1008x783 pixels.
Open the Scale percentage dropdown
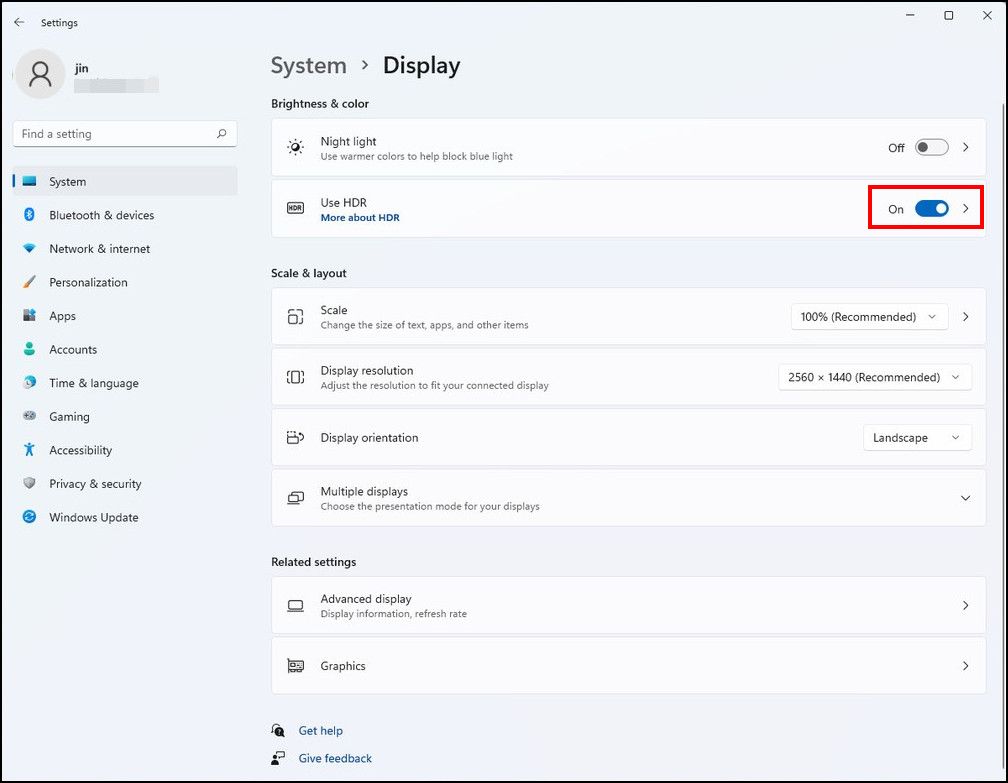tap(869, 317)
